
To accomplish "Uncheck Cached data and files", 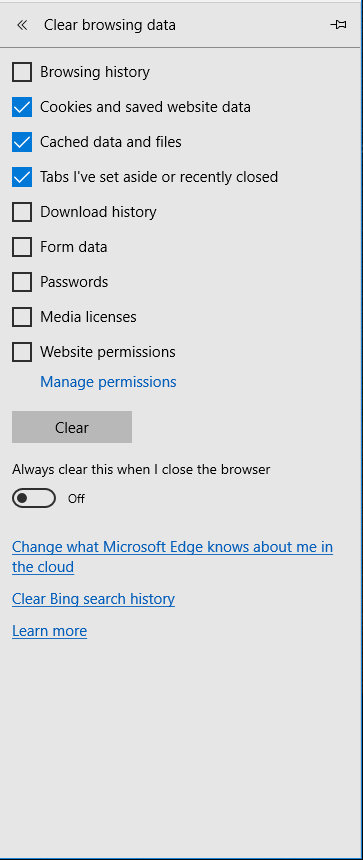I will point(22,142).
